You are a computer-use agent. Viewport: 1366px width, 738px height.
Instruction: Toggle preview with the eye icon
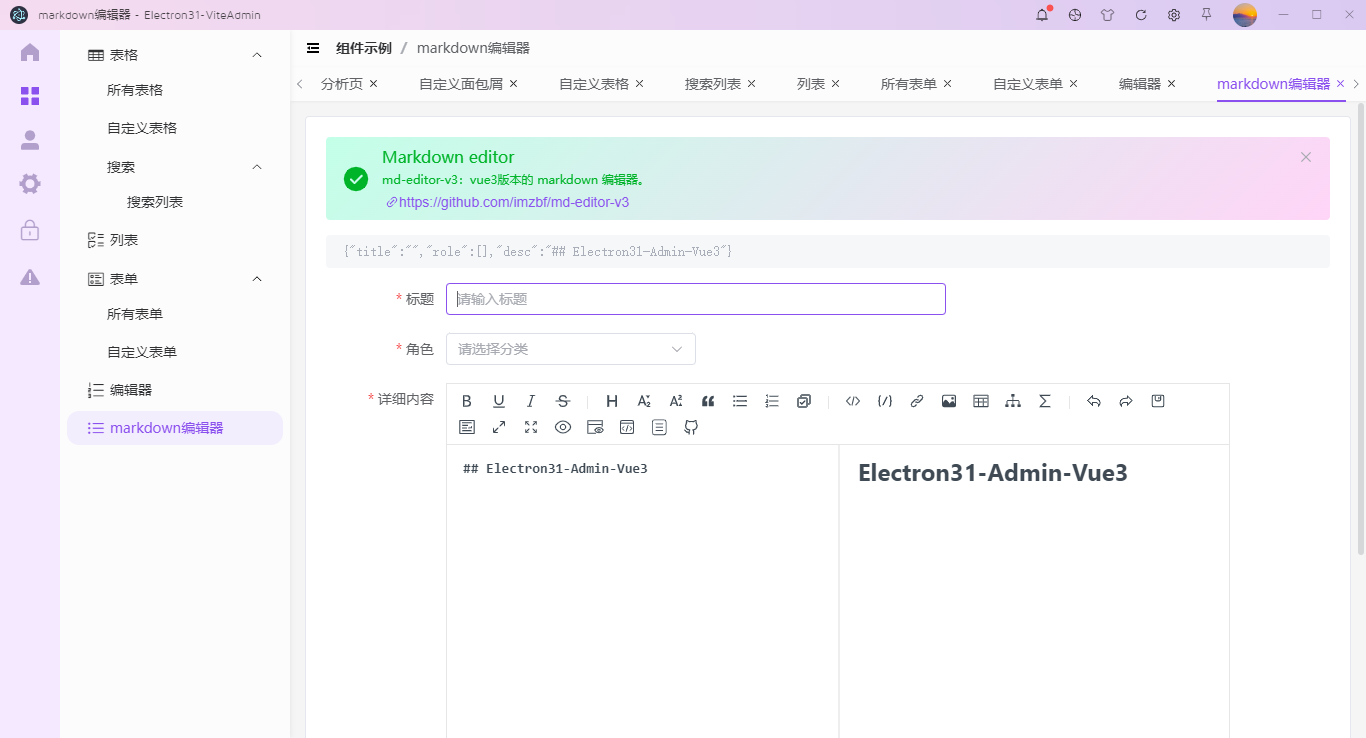click(x=563, y=427)
